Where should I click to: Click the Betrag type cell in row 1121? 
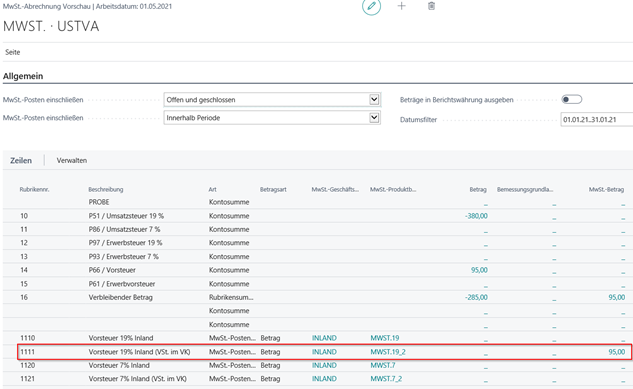click(270, 379)
